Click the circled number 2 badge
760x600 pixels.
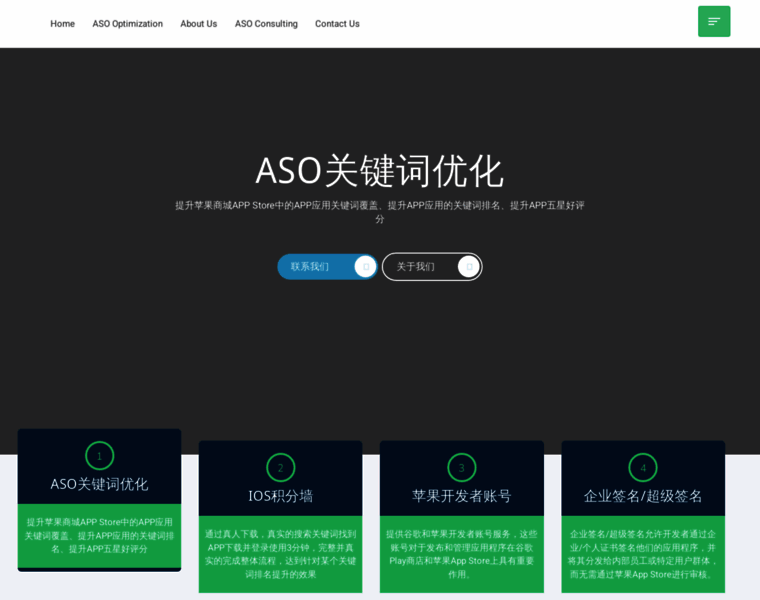280,468
